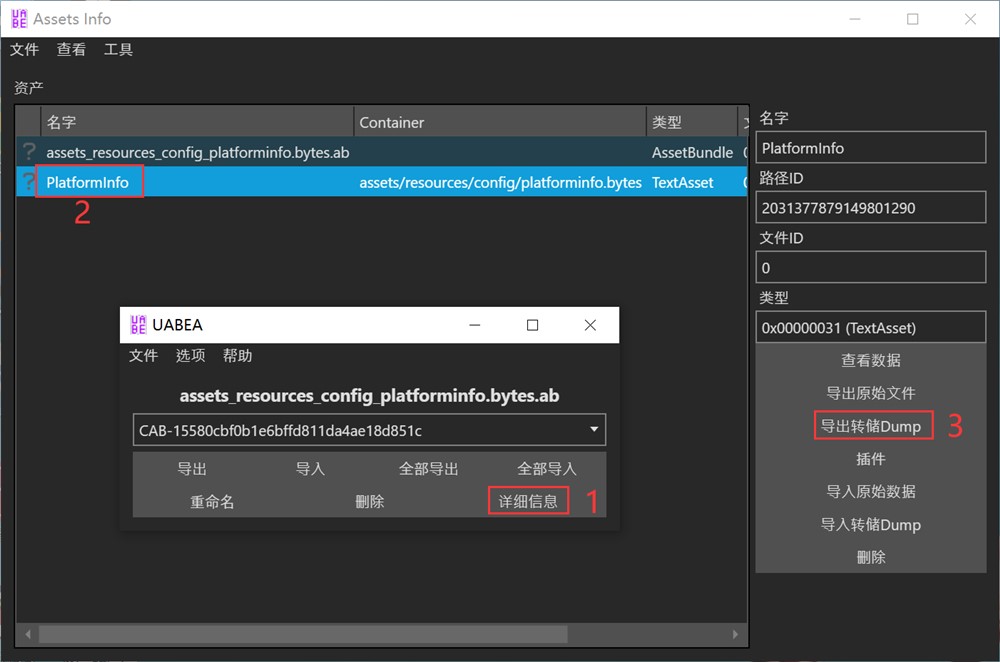This screenshot has height=662, width=1000.
Task: Click the 全部导出 button
Action: coord(429,469)
